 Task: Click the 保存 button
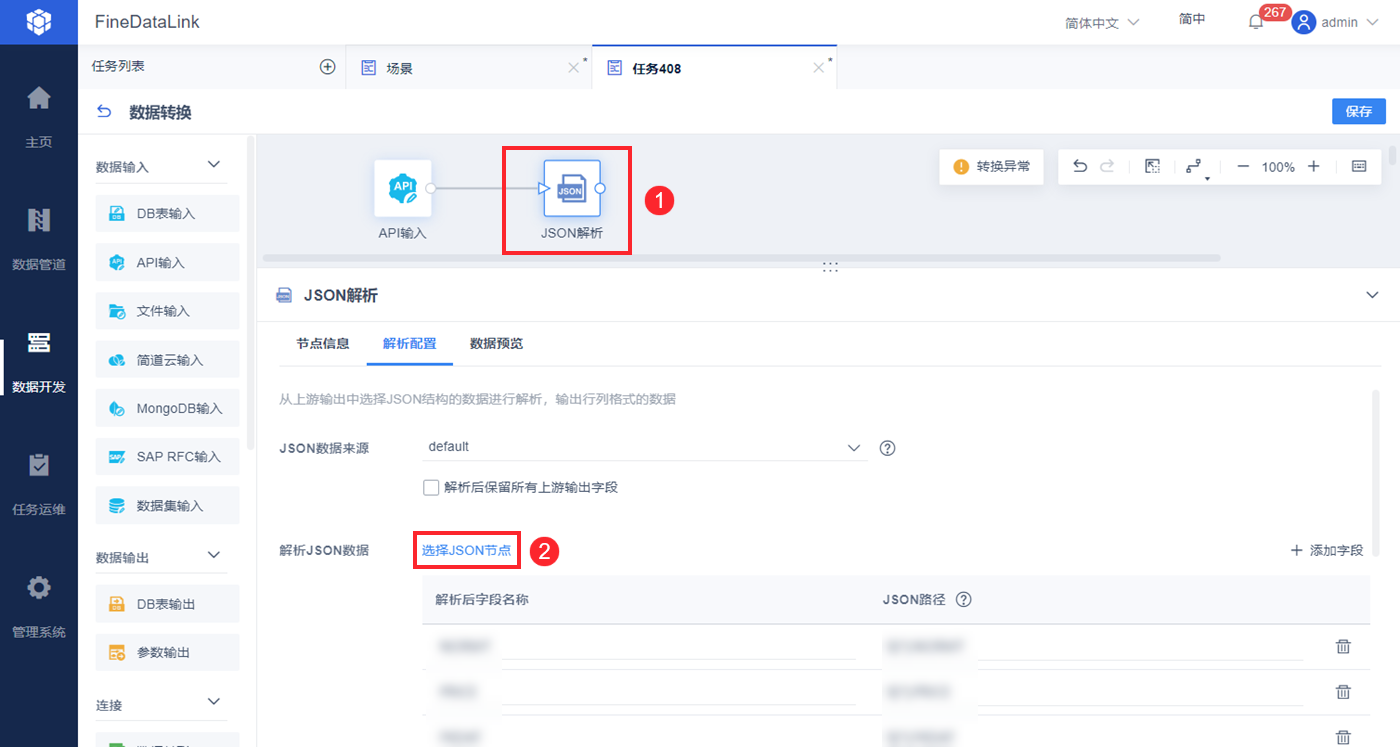[x=1359, y=111]
